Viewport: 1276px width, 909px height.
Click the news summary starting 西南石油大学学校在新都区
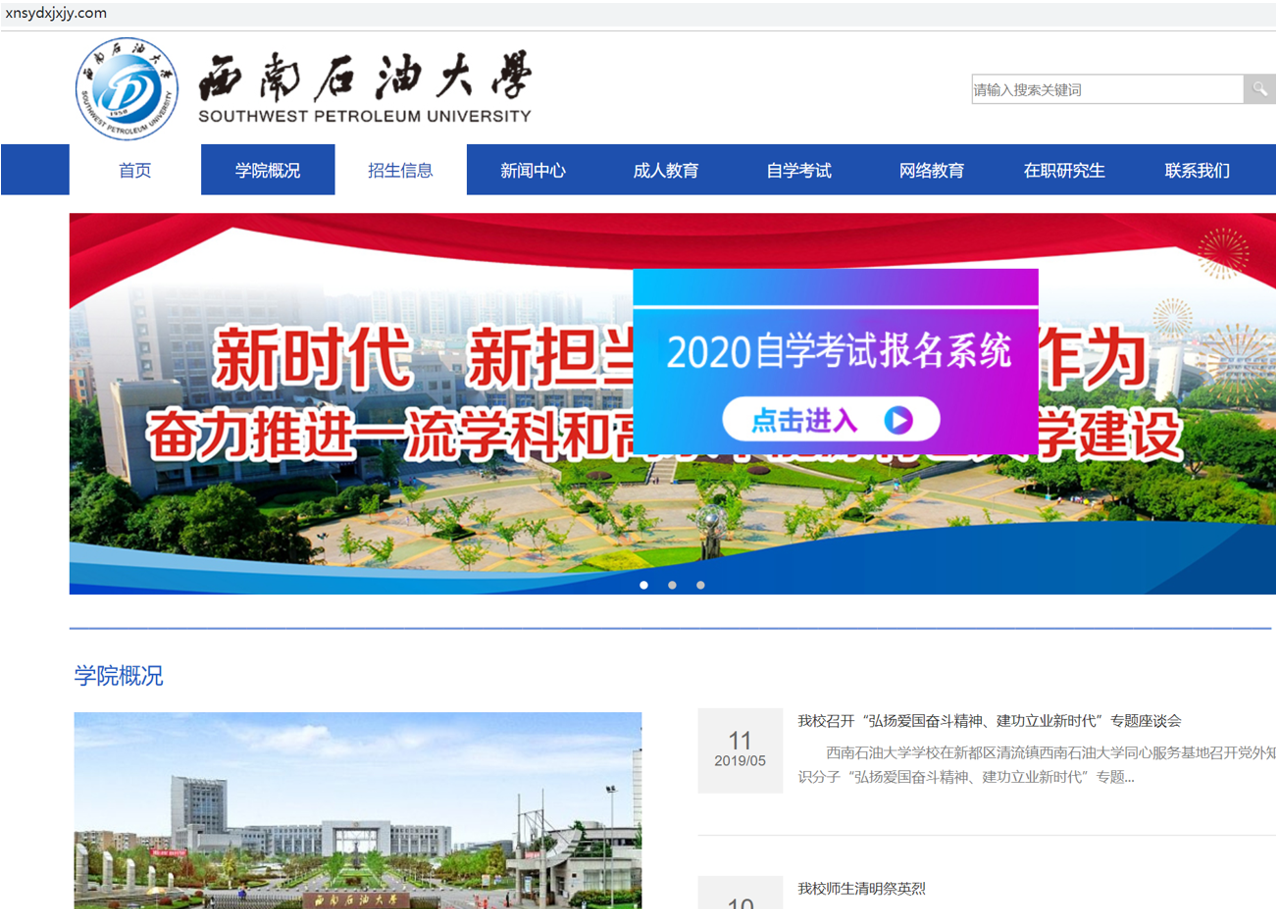tap(1036, 765)
